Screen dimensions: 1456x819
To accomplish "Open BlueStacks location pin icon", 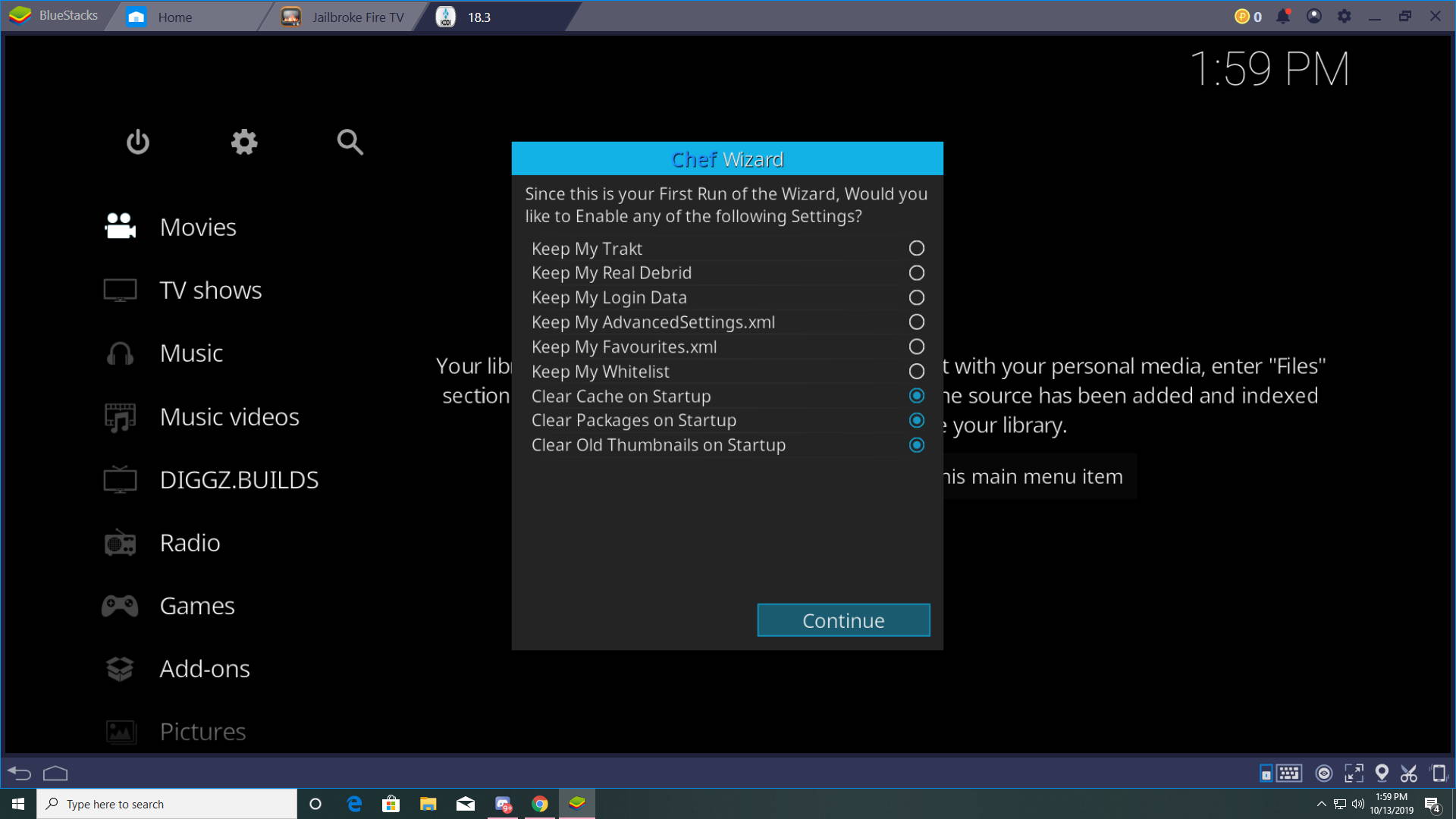I will (x=1382, y=773).
